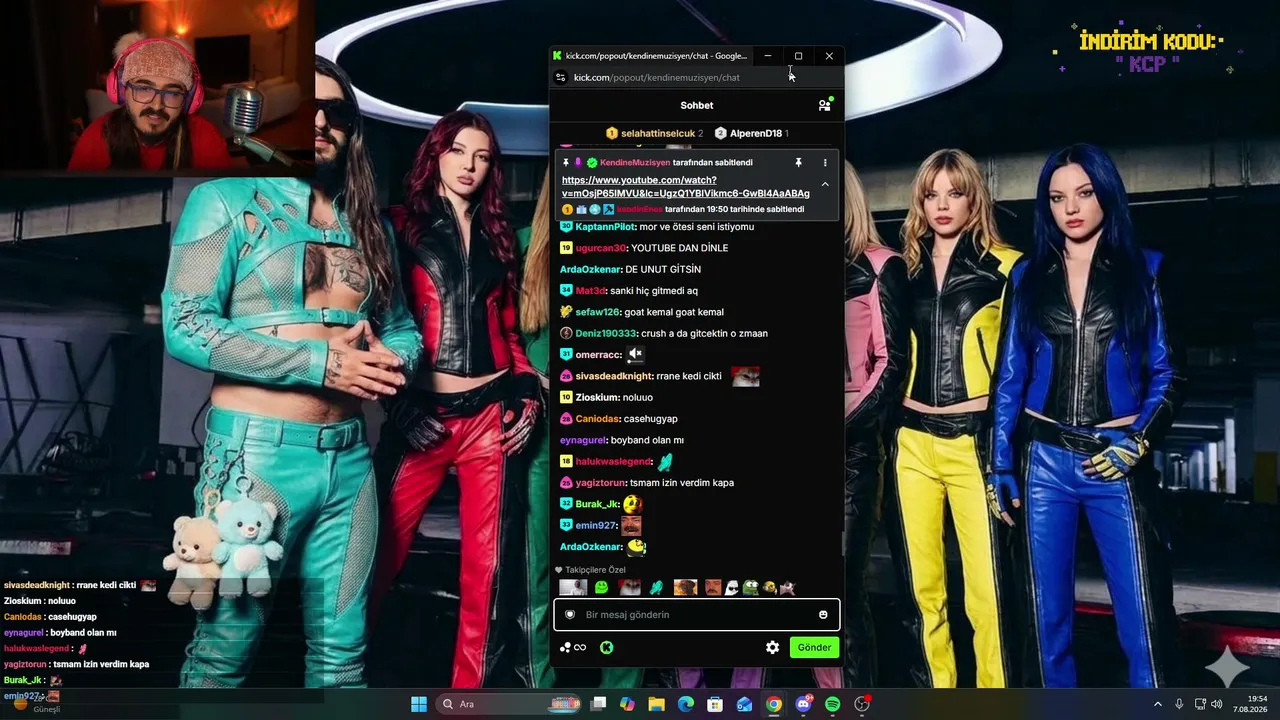1280x720 pixels.
Task: Click username Zioskium in Kick chat window
Action: [x=597, y=398]
